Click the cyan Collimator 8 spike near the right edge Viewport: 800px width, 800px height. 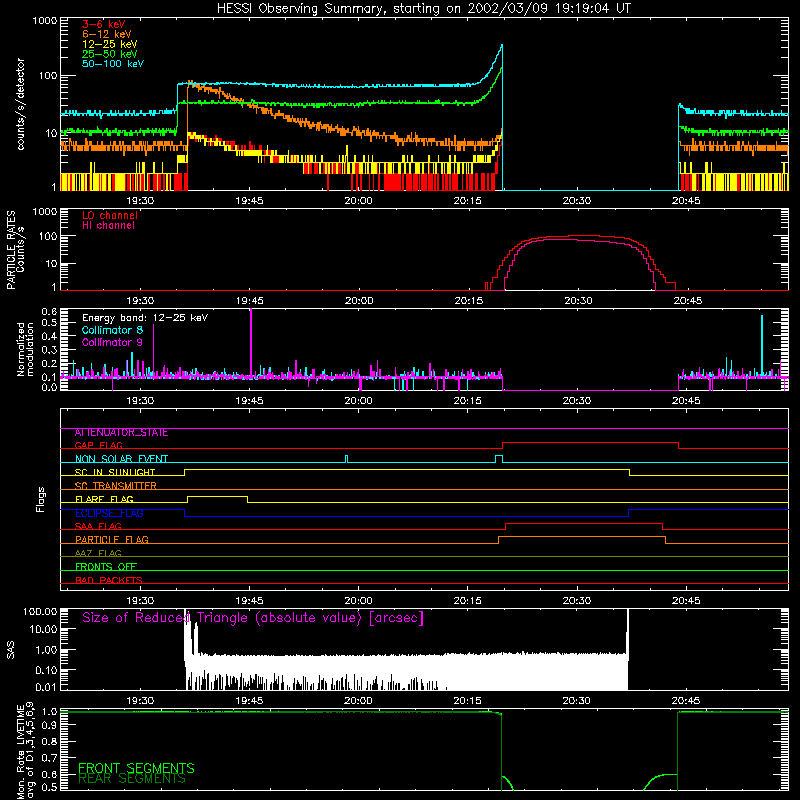(762, 346)
